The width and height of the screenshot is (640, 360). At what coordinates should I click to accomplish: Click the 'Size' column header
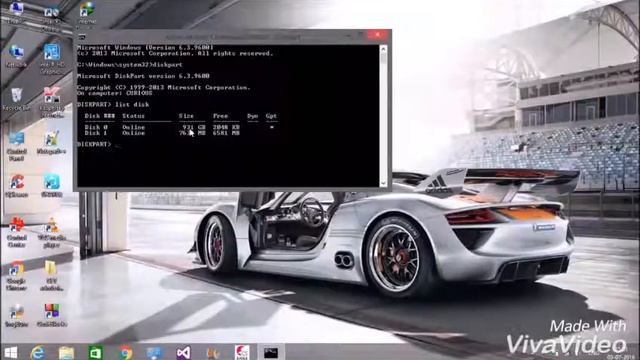coord(187,116)
